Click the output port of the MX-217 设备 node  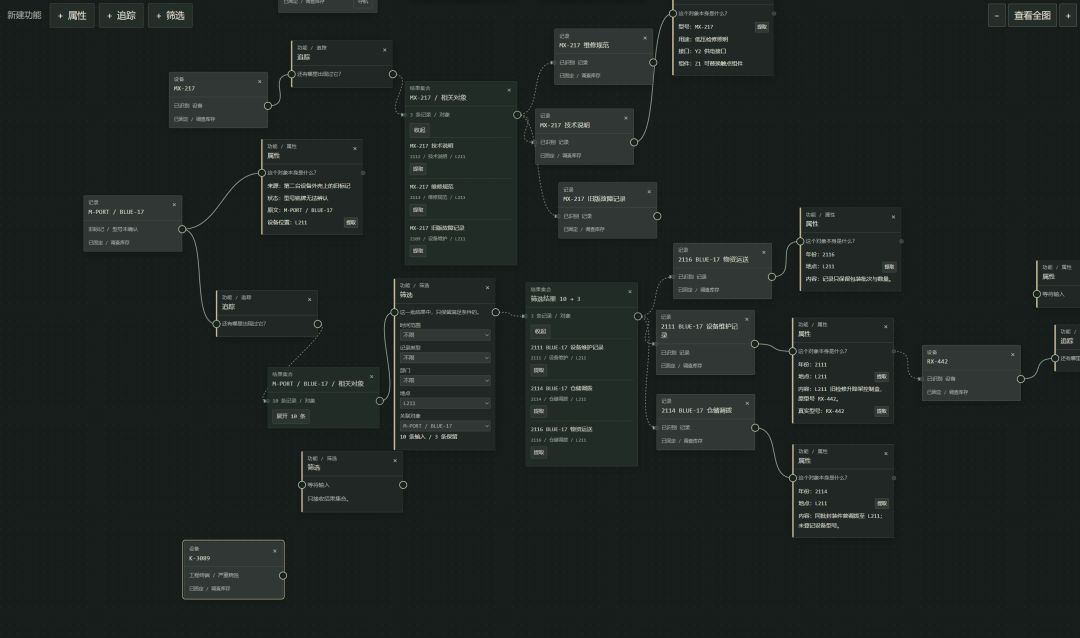click(x=268, y=105)
